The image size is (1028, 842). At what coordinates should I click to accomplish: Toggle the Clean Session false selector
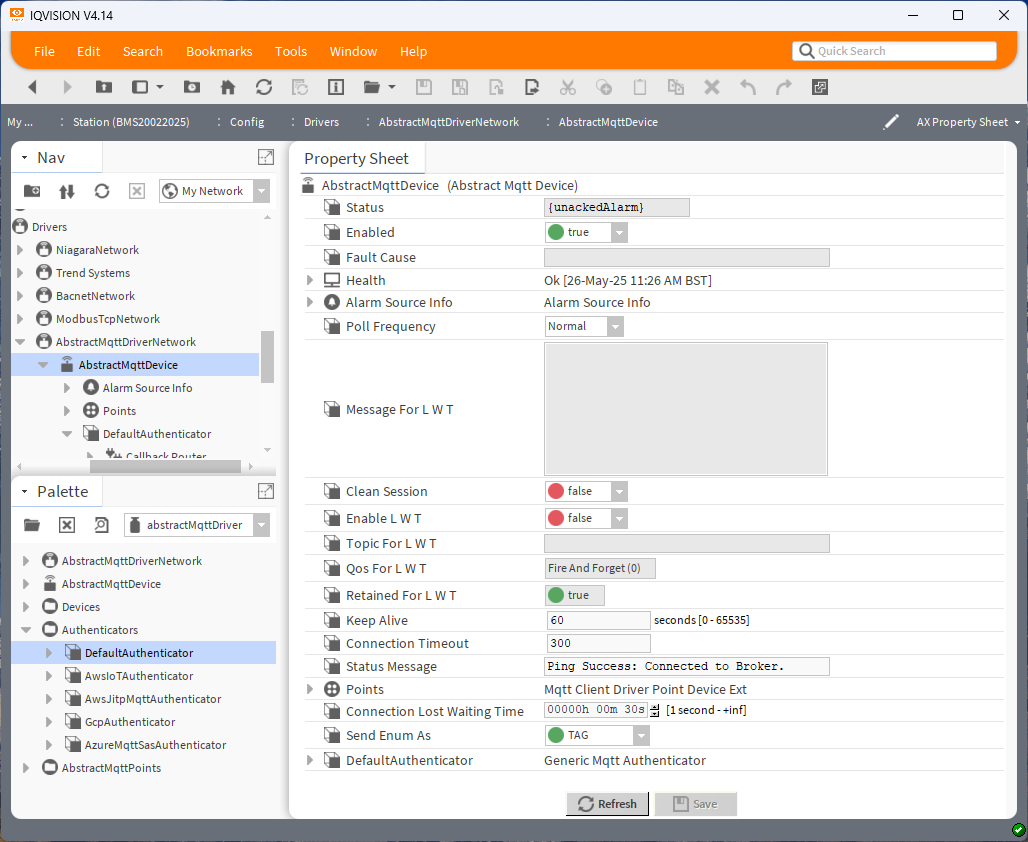(586, 491)
